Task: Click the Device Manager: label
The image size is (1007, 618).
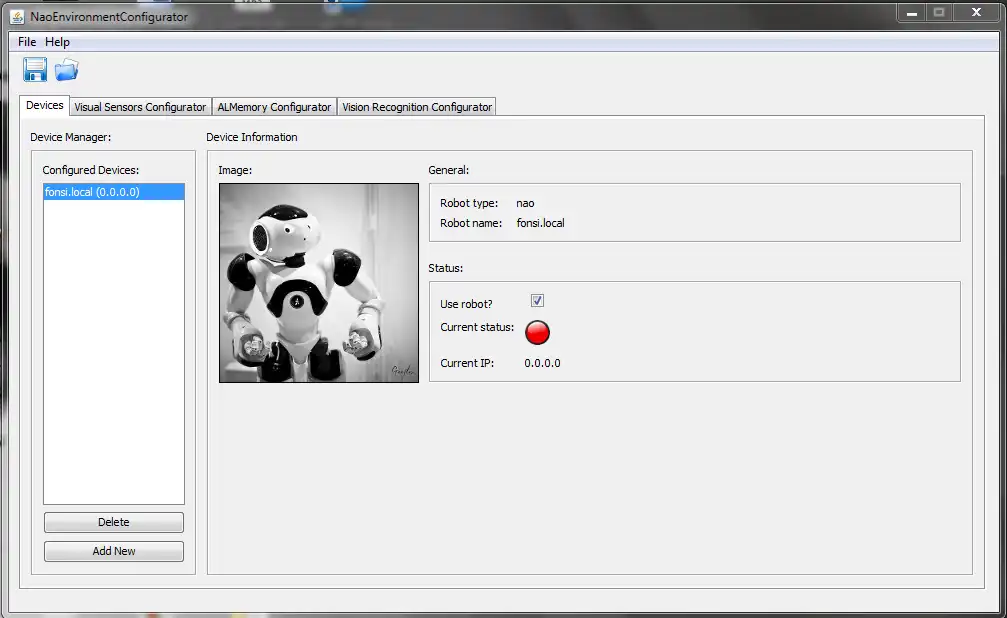Action: click(71, 137)
